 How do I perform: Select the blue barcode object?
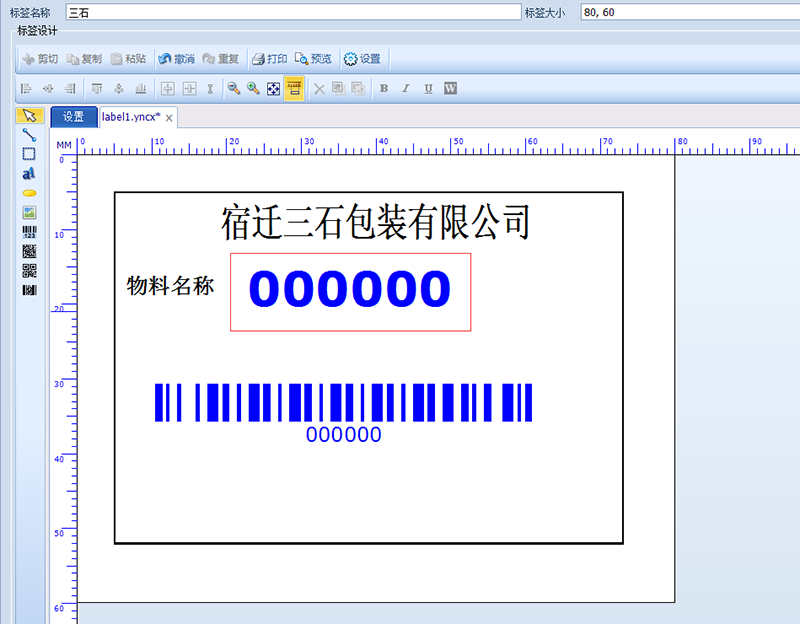point(343,403)
